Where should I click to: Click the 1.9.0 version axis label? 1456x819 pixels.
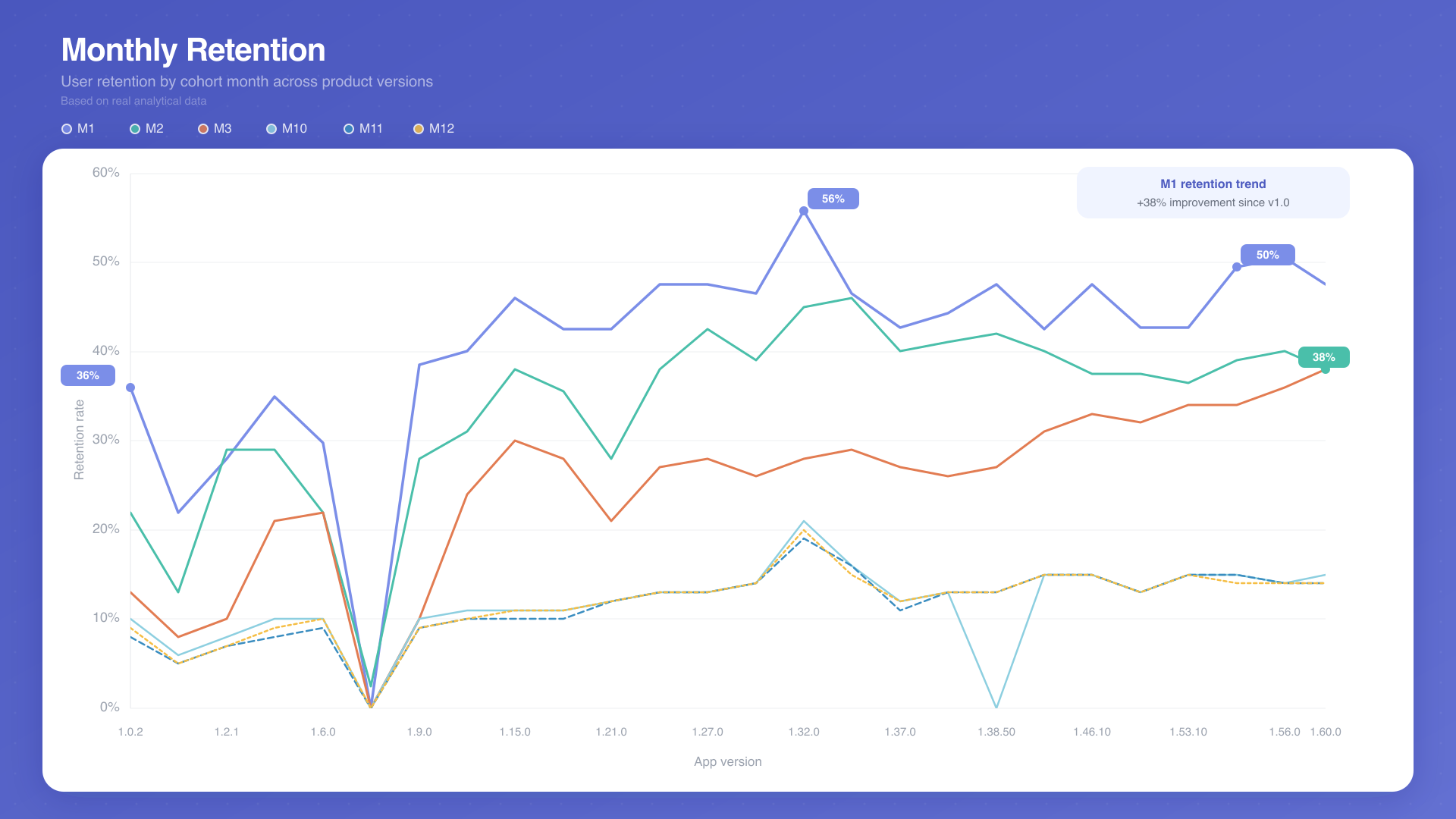coord(419,732)
